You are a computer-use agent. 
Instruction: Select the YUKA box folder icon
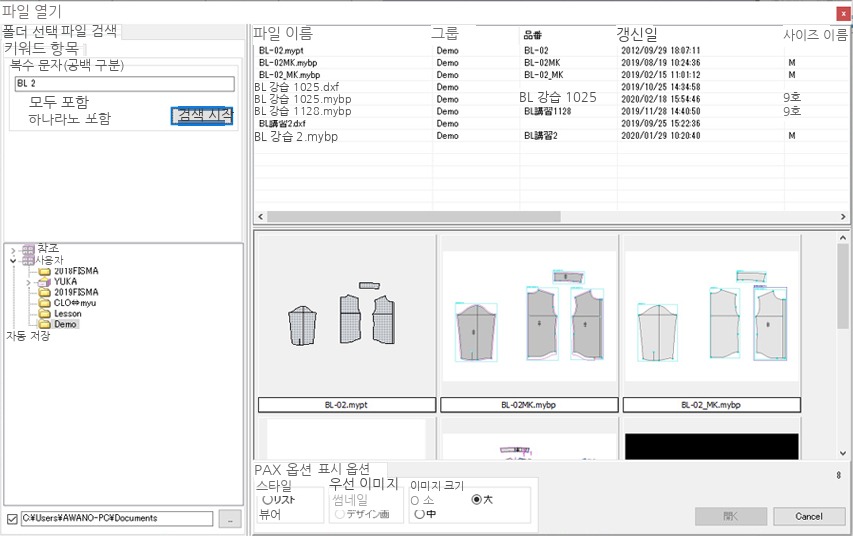(45, 282)
